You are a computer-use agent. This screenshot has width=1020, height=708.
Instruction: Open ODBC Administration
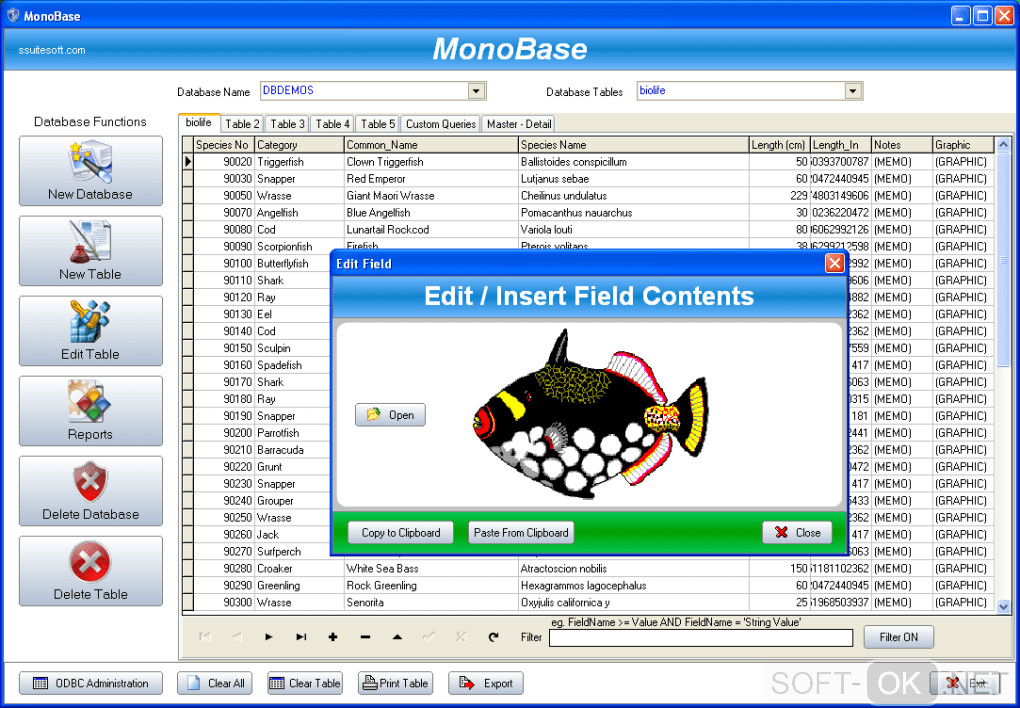pyautogui.click(x=90, y=683)
